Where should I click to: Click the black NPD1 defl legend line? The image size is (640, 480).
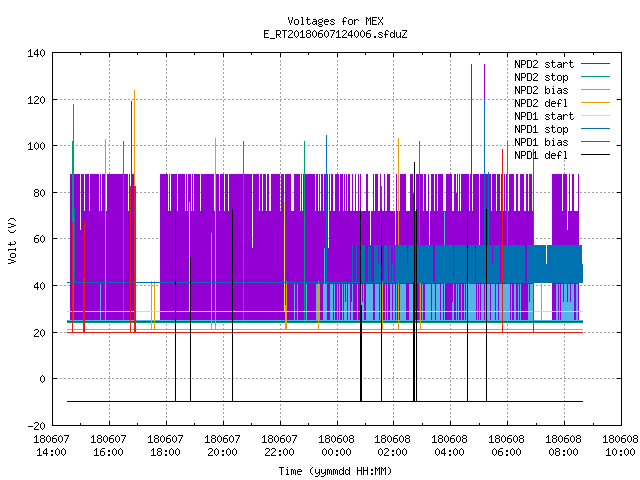point(595,155)
